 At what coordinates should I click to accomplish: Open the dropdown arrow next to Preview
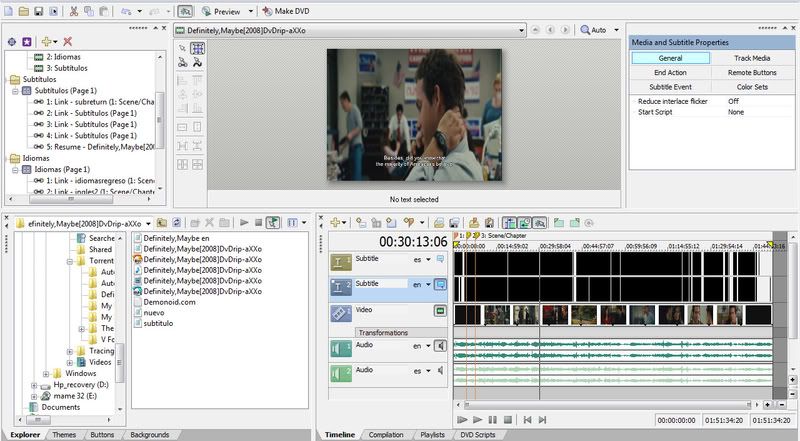click(251, 11)
